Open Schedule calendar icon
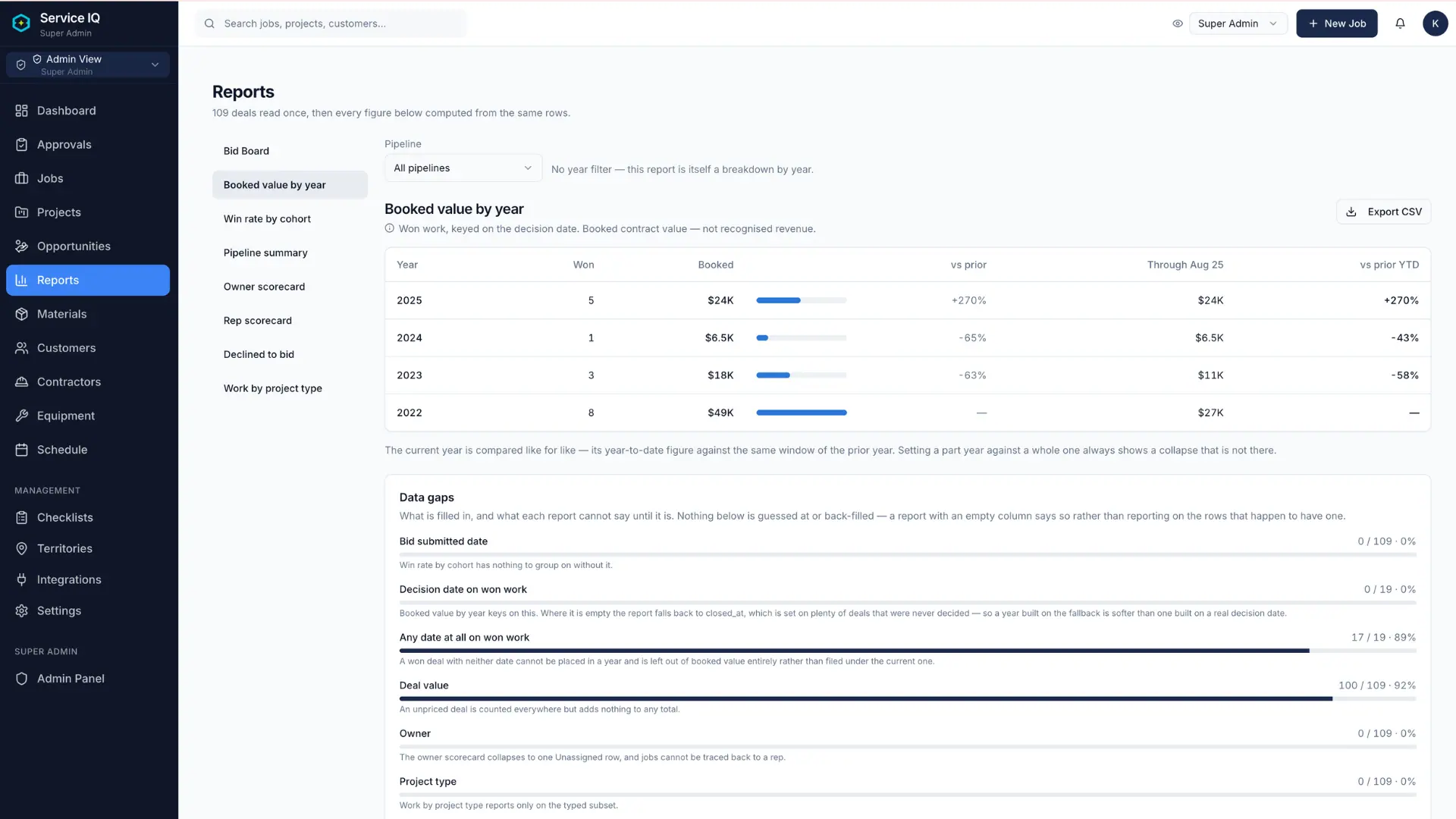The image size is (1456, 819). point(21,450)
